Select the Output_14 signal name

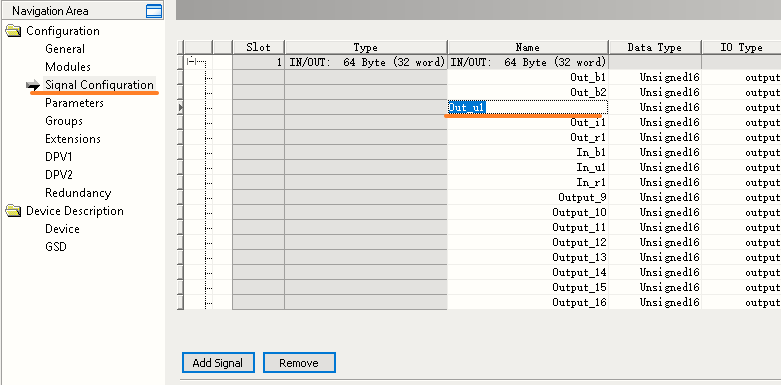click(x=579, y=272)
